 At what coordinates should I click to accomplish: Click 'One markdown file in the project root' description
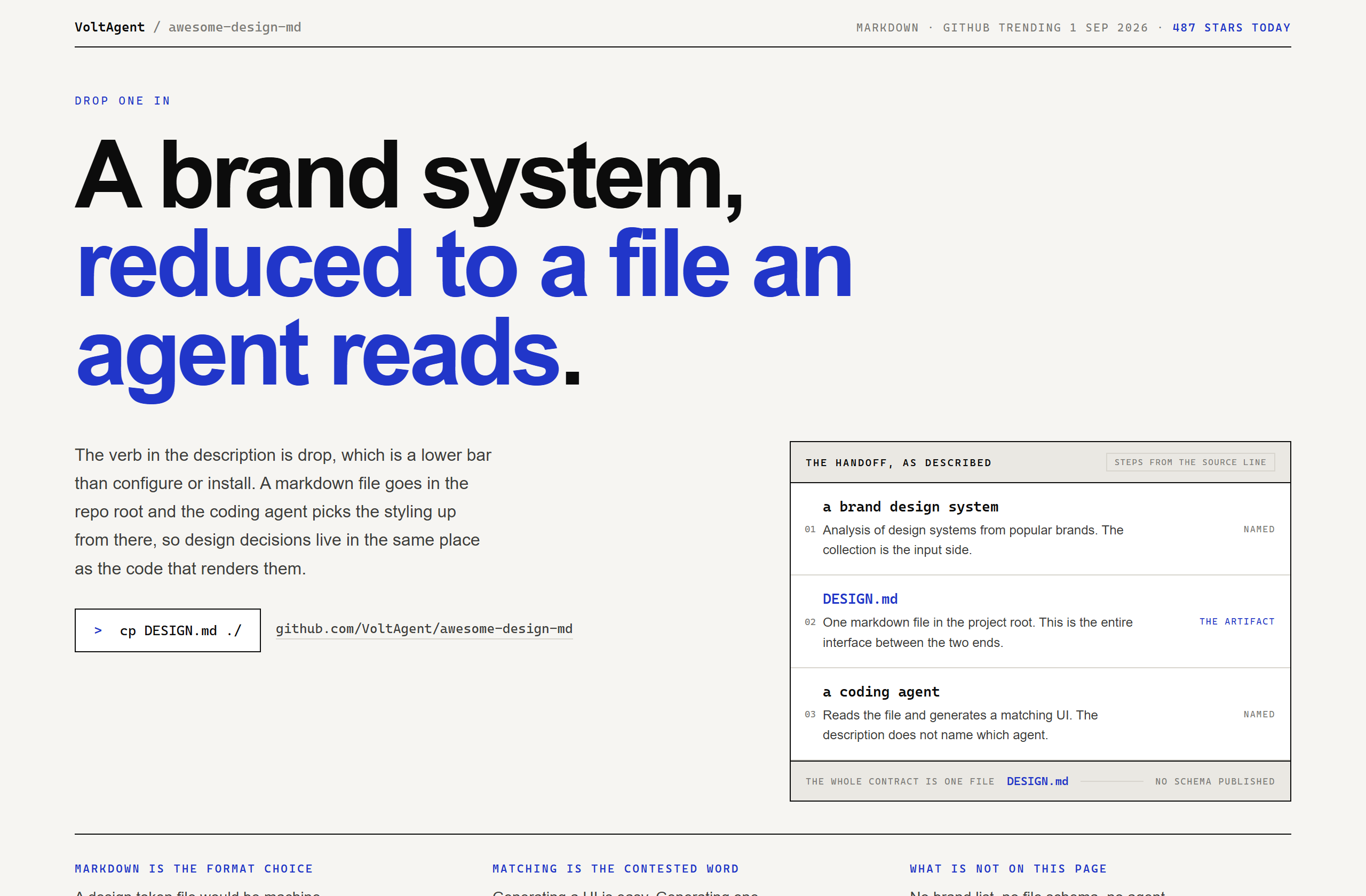pyautogui.click(x=978, y=632)
